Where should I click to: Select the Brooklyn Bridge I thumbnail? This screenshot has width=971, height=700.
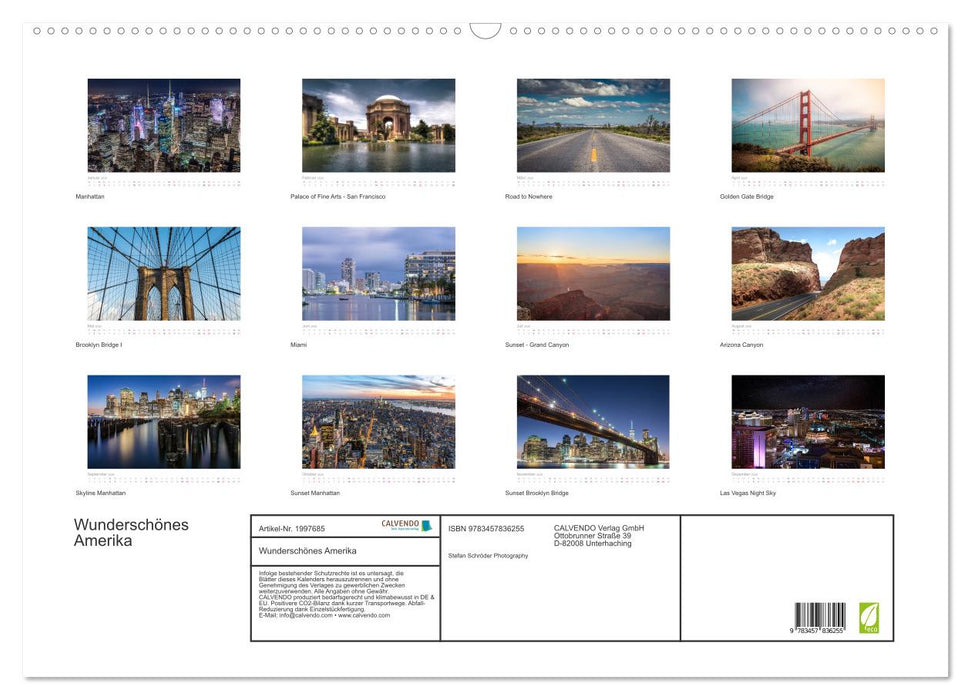pos(163,272)
